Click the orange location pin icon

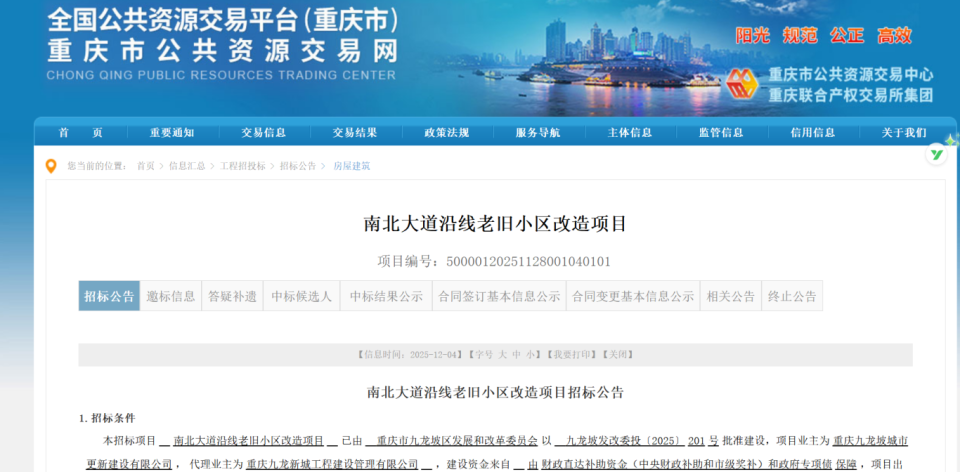[x=51, y=166]
